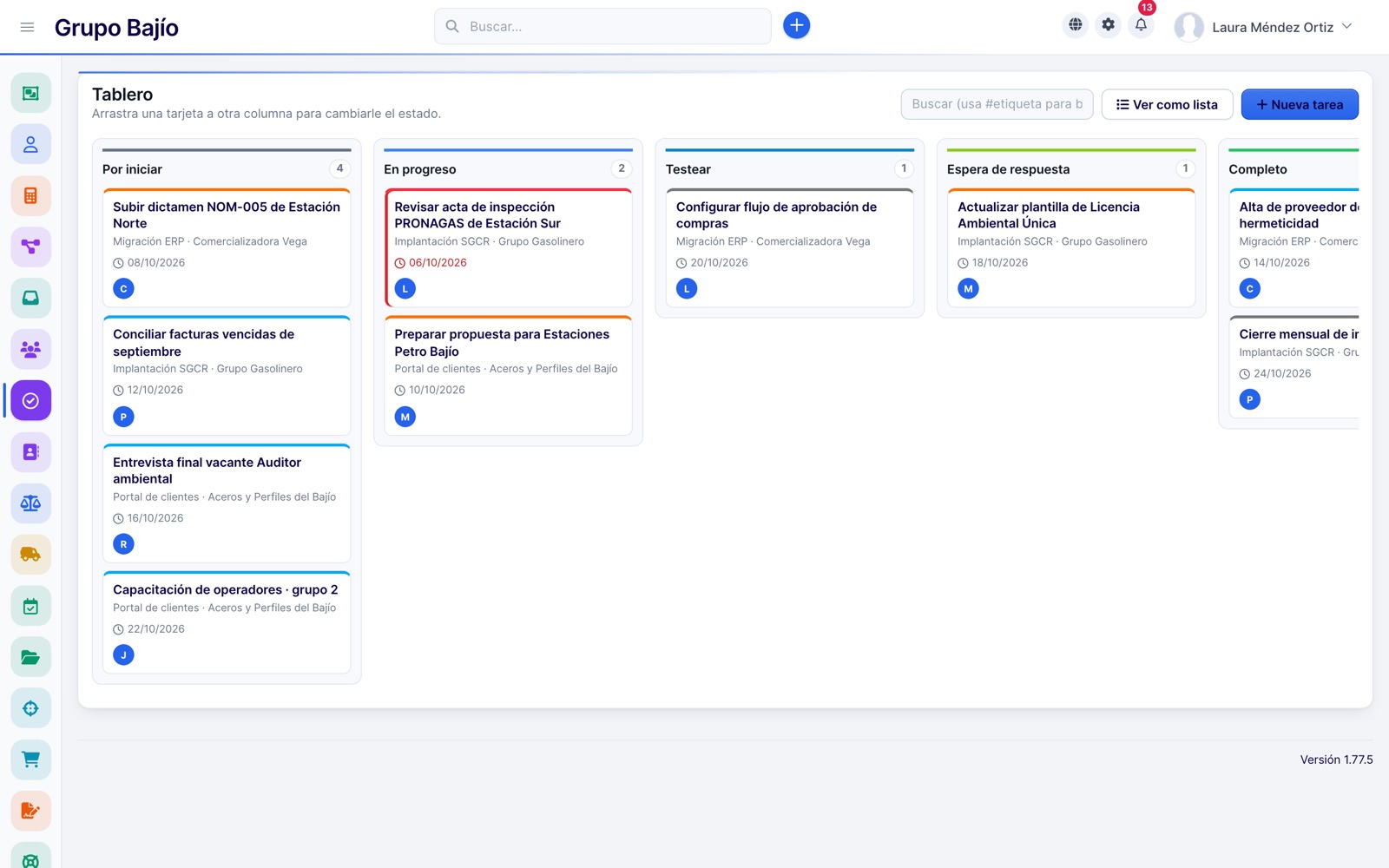This screenshot has height=868, width=1389.
Task: Open card Conciliar facturas vencidas de septiembre
Action: click(227, 375)
